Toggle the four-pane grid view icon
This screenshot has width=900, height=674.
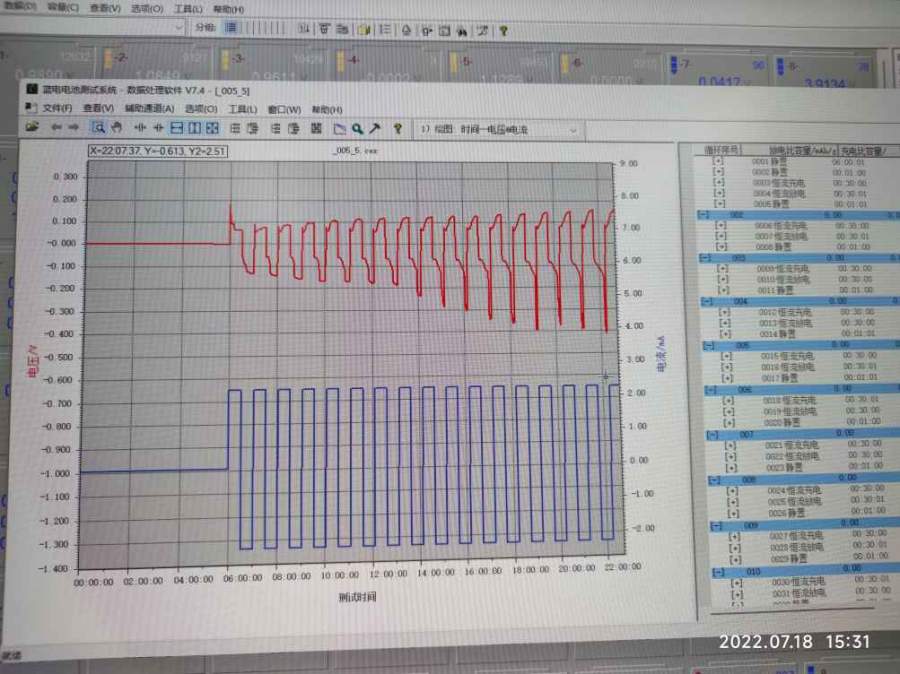(x=212, y=128)
